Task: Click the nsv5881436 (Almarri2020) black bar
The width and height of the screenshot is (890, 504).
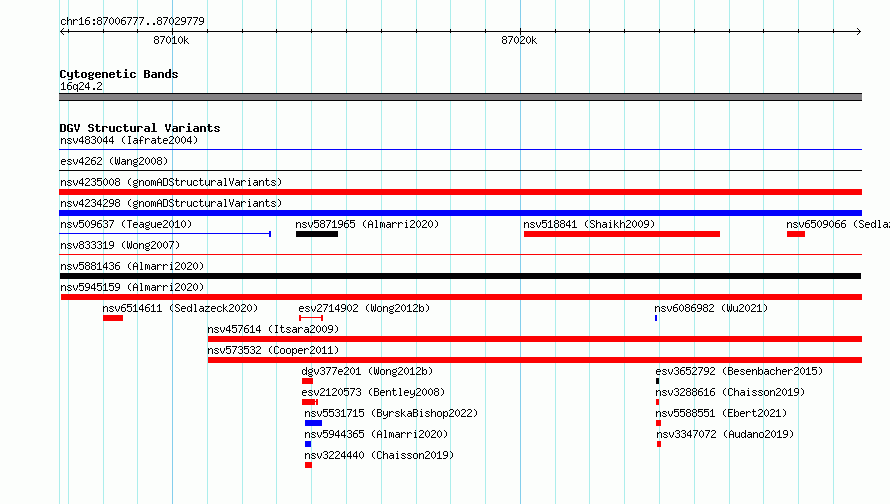Action: coord(460,276)
